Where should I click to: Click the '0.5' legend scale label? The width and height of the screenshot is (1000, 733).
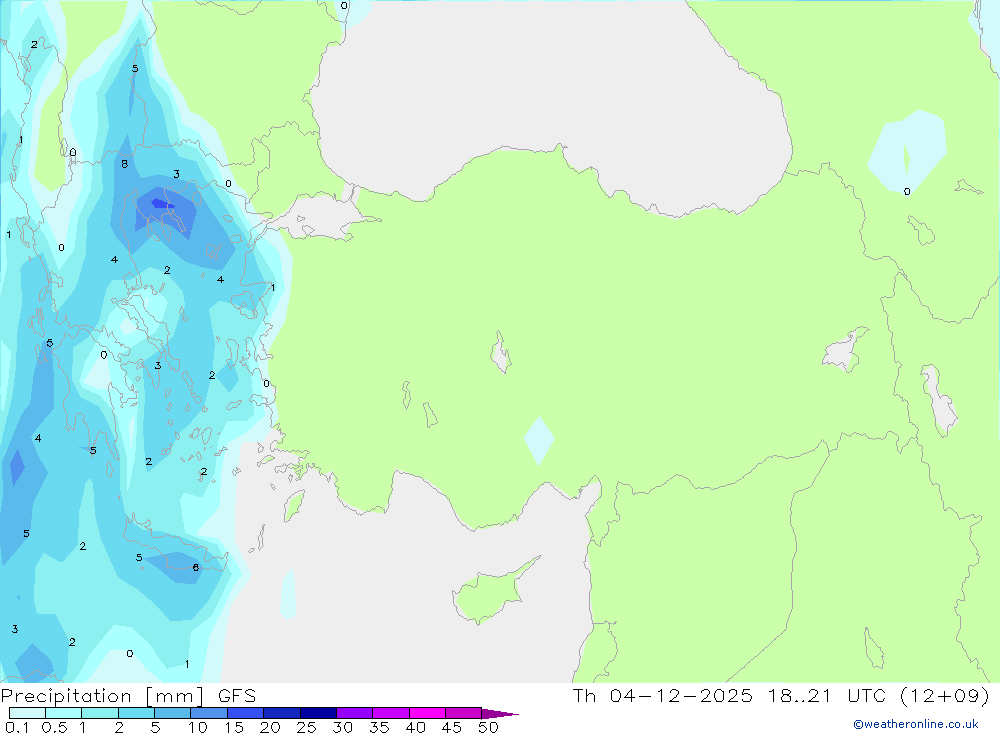[54, 727]
